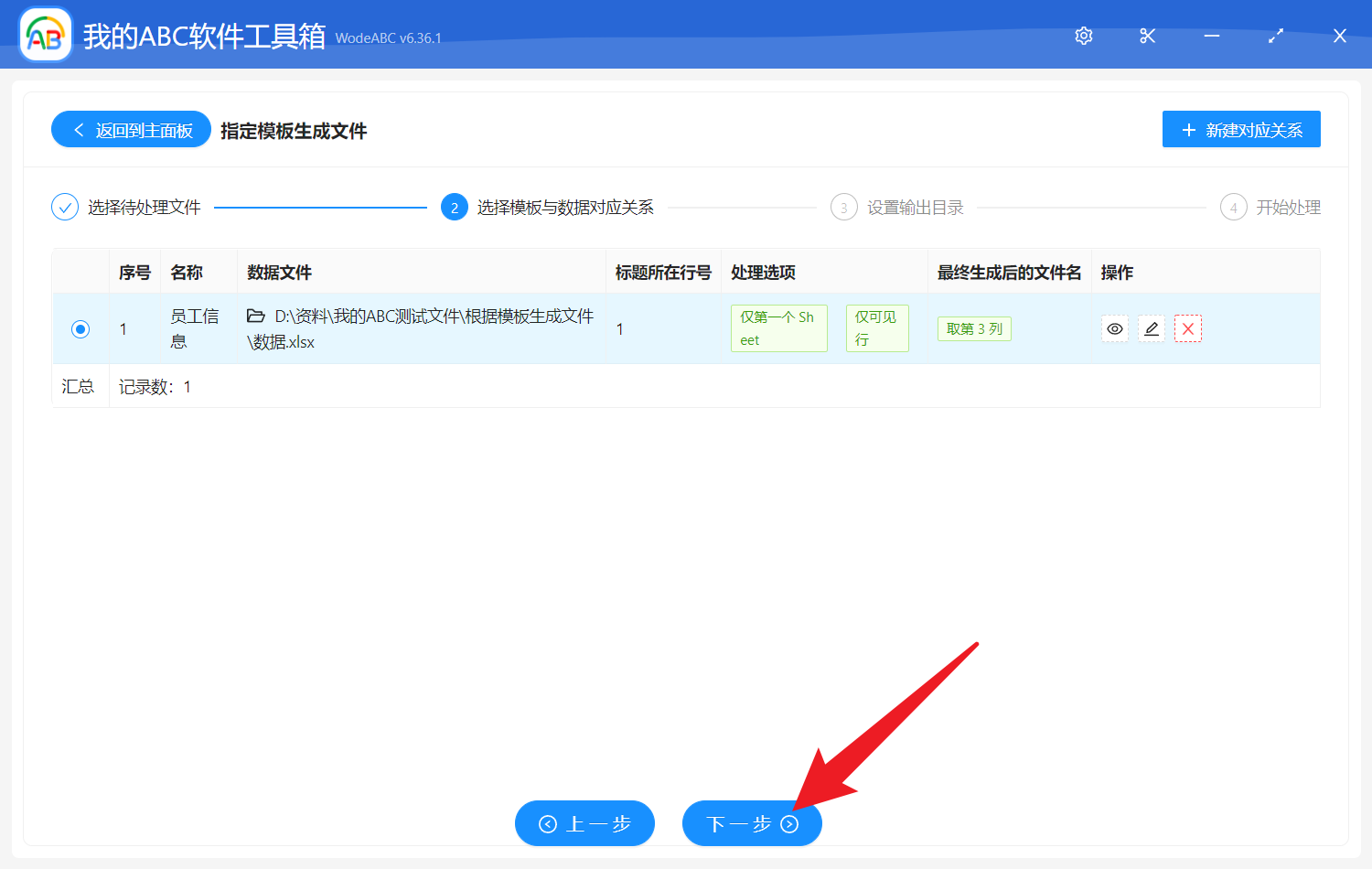Click the 数据.xlsx file path text
Viewport: 1372px width, 869px height.
(x=430, y=328)
